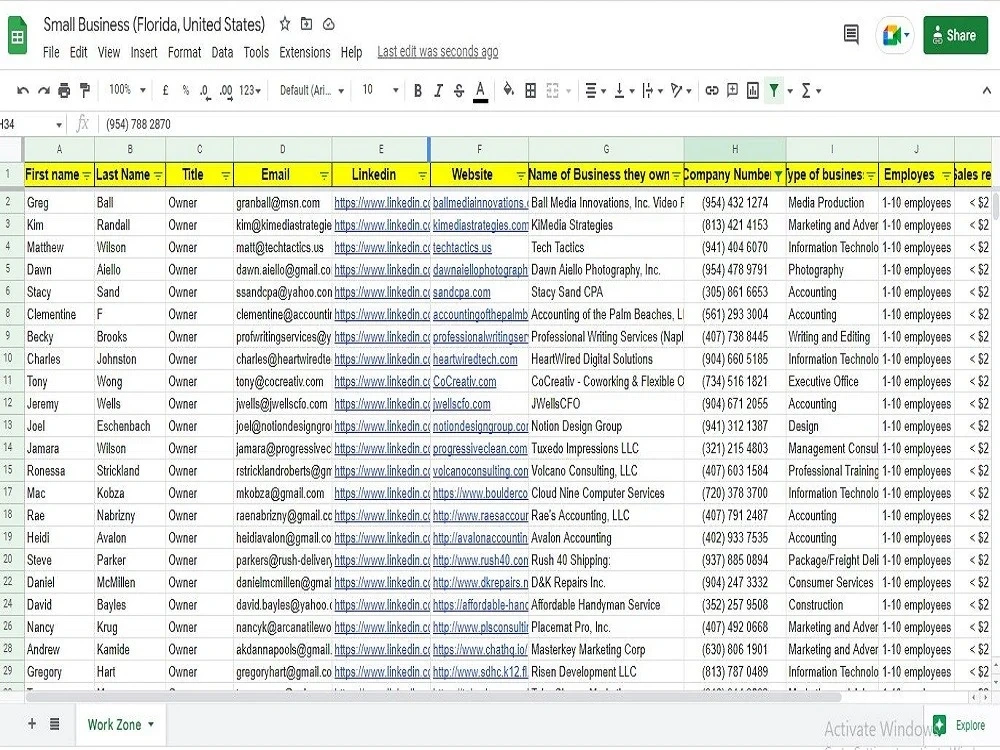This screenshot has width=1000, height=750.
Task: Click the Insert comment icon
Action: click(733, 90)
